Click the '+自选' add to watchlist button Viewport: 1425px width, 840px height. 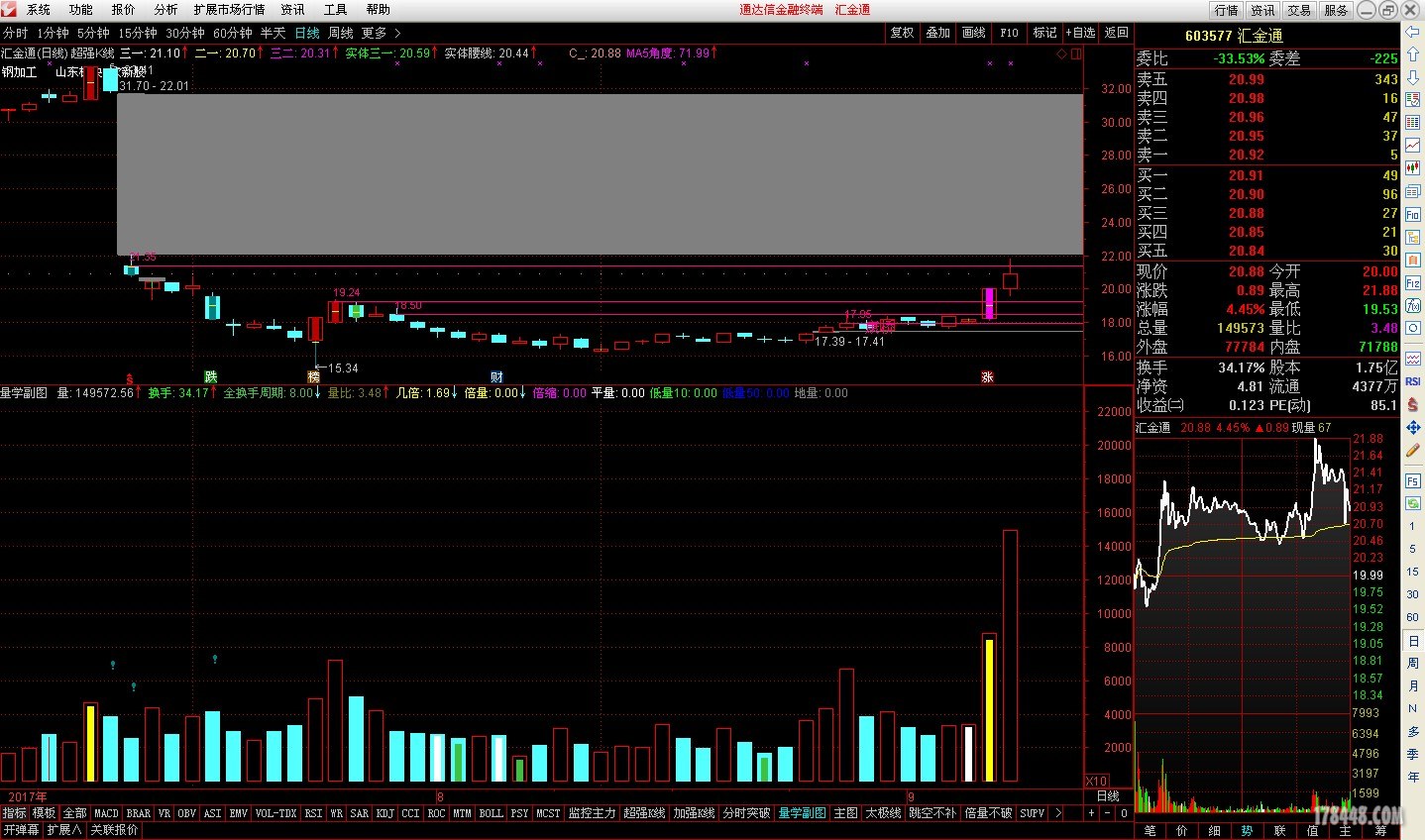[x=1080, y=33]
